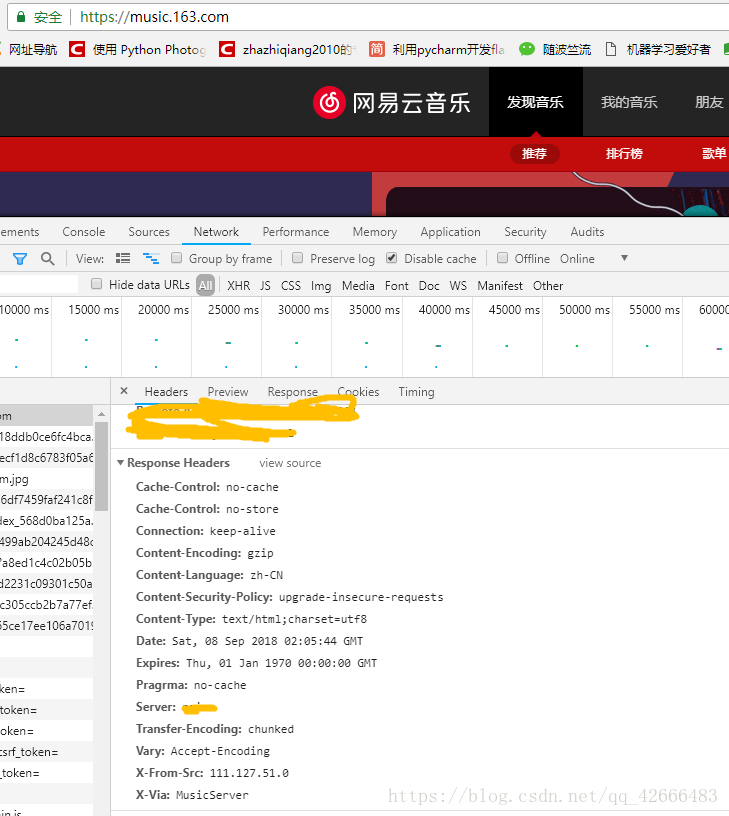This screenshot has height=816, width=729.
Task: Uncheck Disable cache checkbox
Action: [x=392, y=258]
